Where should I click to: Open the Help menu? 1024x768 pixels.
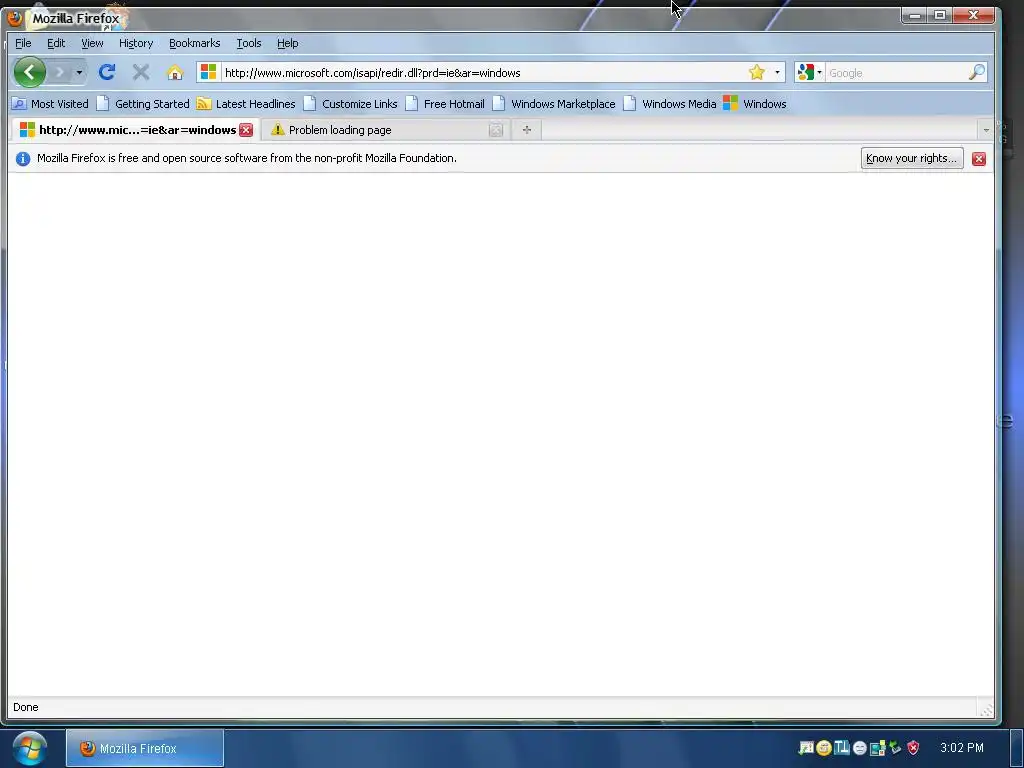[287, 43]
